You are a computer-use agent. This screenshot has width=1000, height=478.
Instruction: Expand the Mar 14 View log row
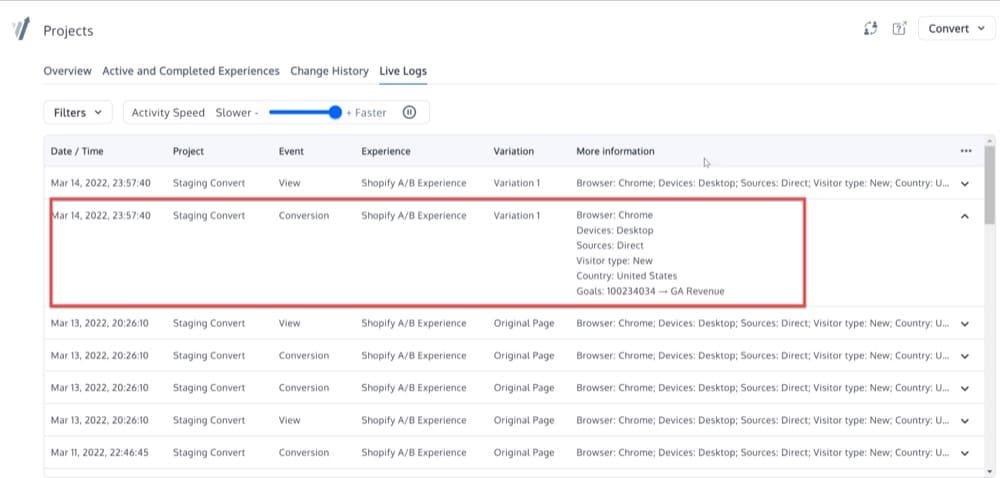point(965,184)
